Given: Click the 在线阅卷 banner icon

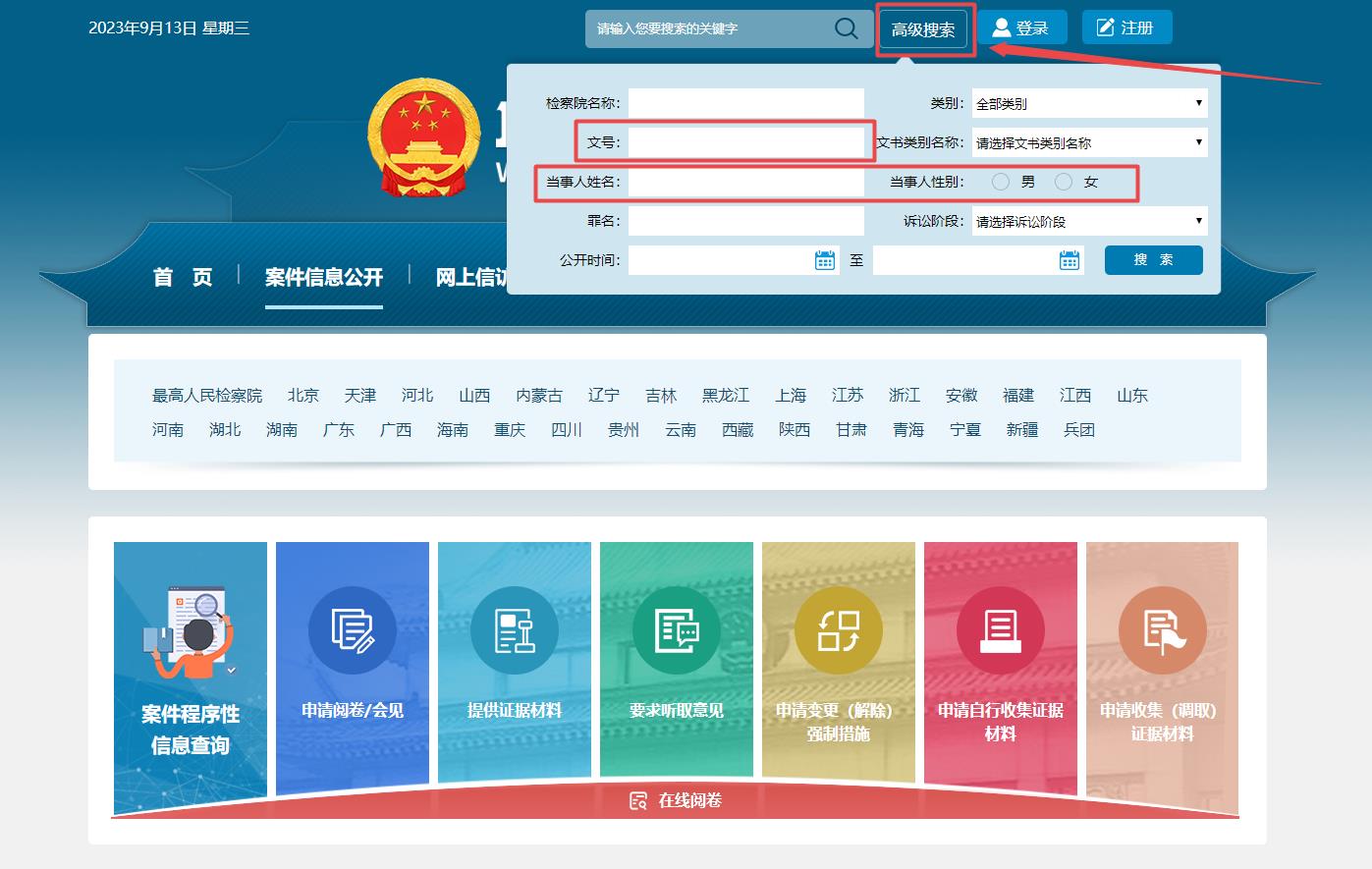Looking at the screenshot, I should coord(638,800).
